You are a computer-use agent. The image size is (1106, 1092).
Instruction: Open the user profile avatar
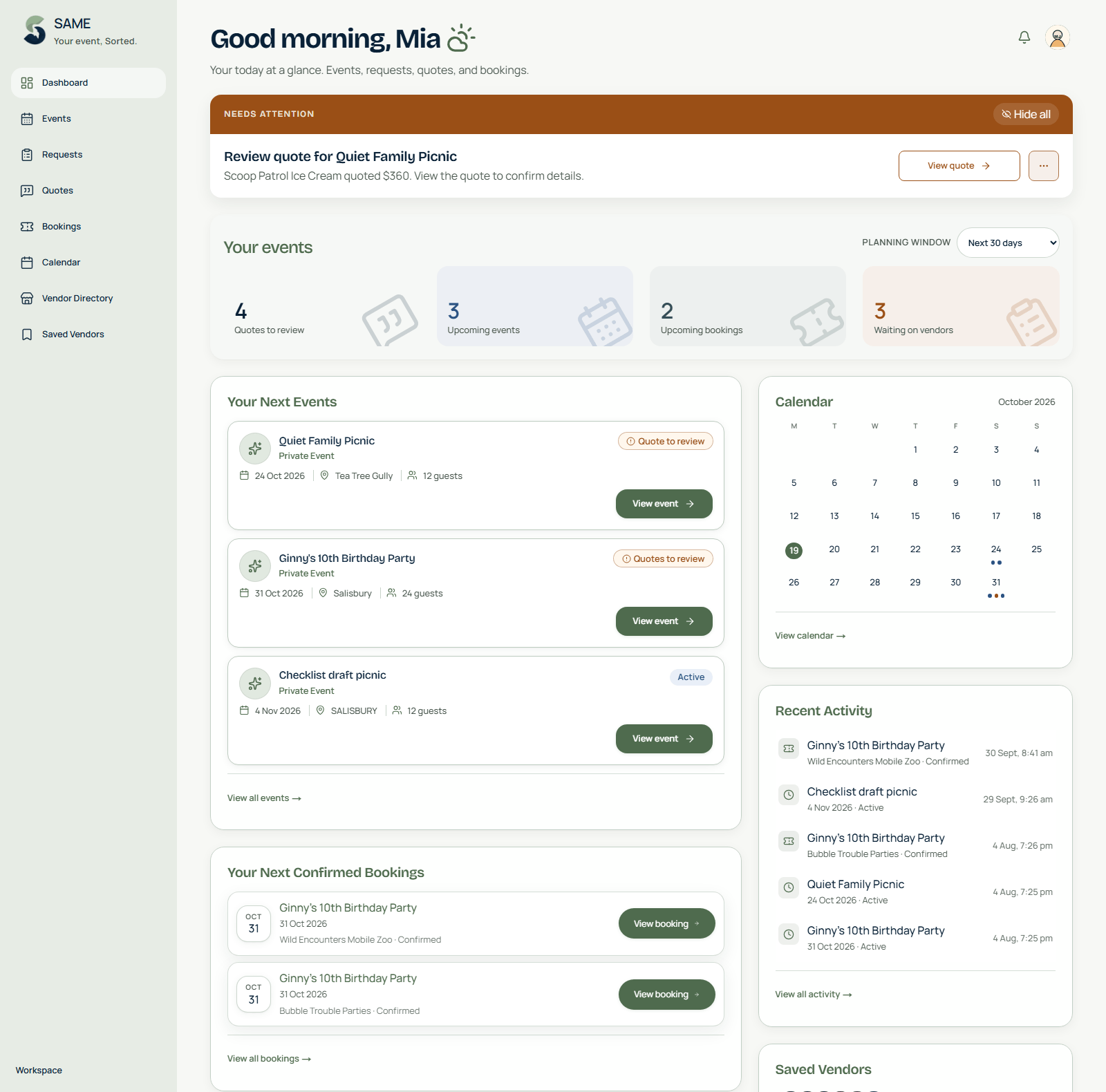point(1058,37)
